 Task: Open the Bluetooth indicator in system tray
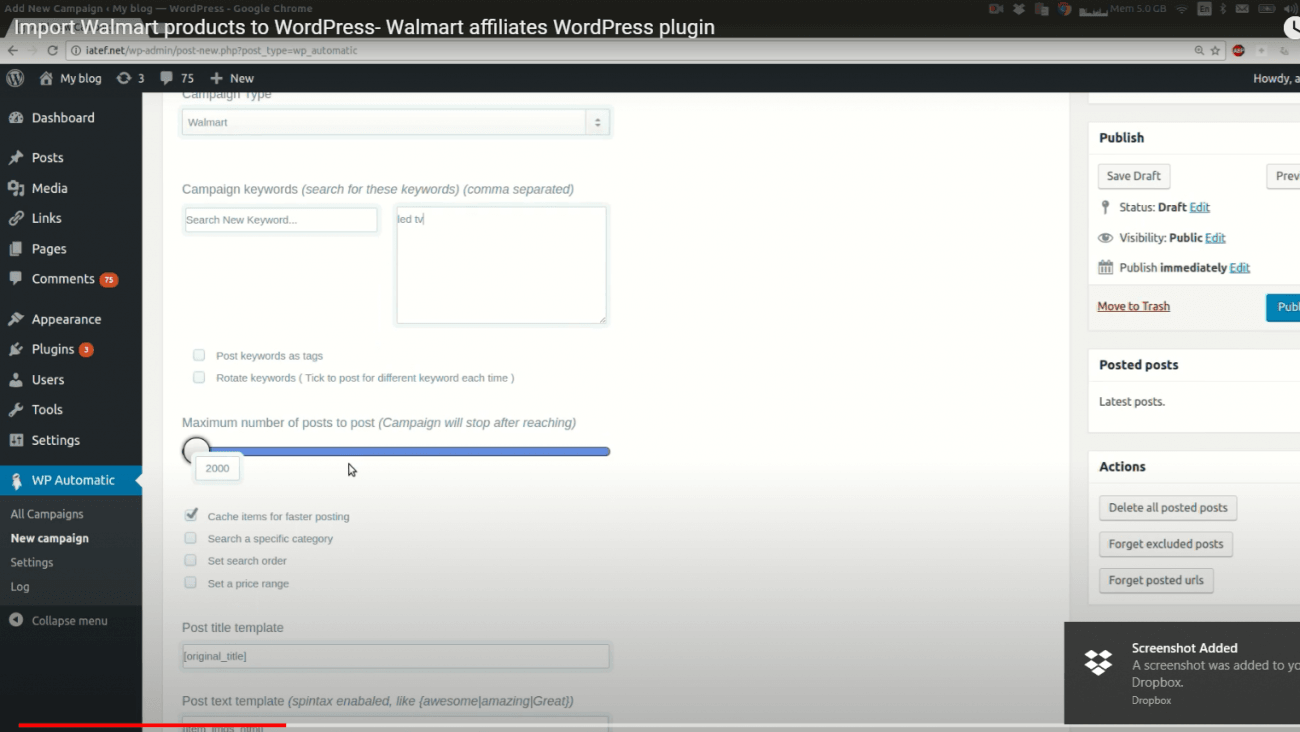pos(1222,9)
